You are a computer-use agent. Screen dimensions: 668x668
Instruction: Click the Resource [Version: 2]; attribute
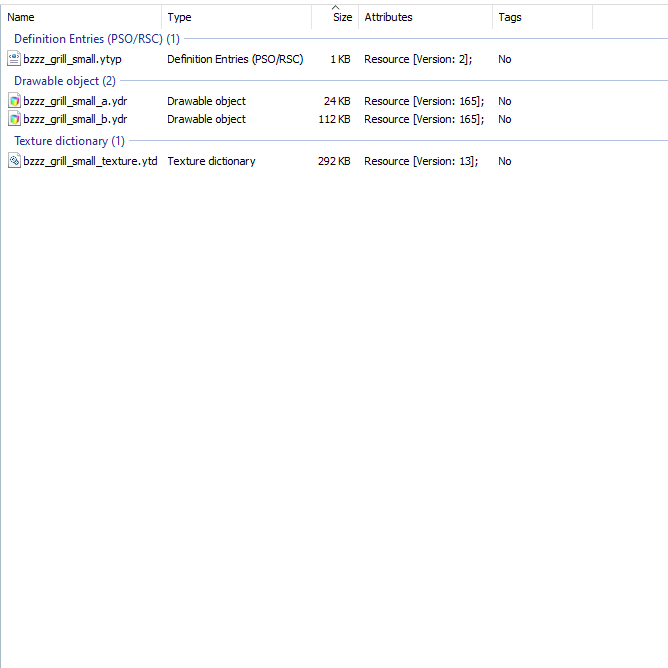coord(418,59)
